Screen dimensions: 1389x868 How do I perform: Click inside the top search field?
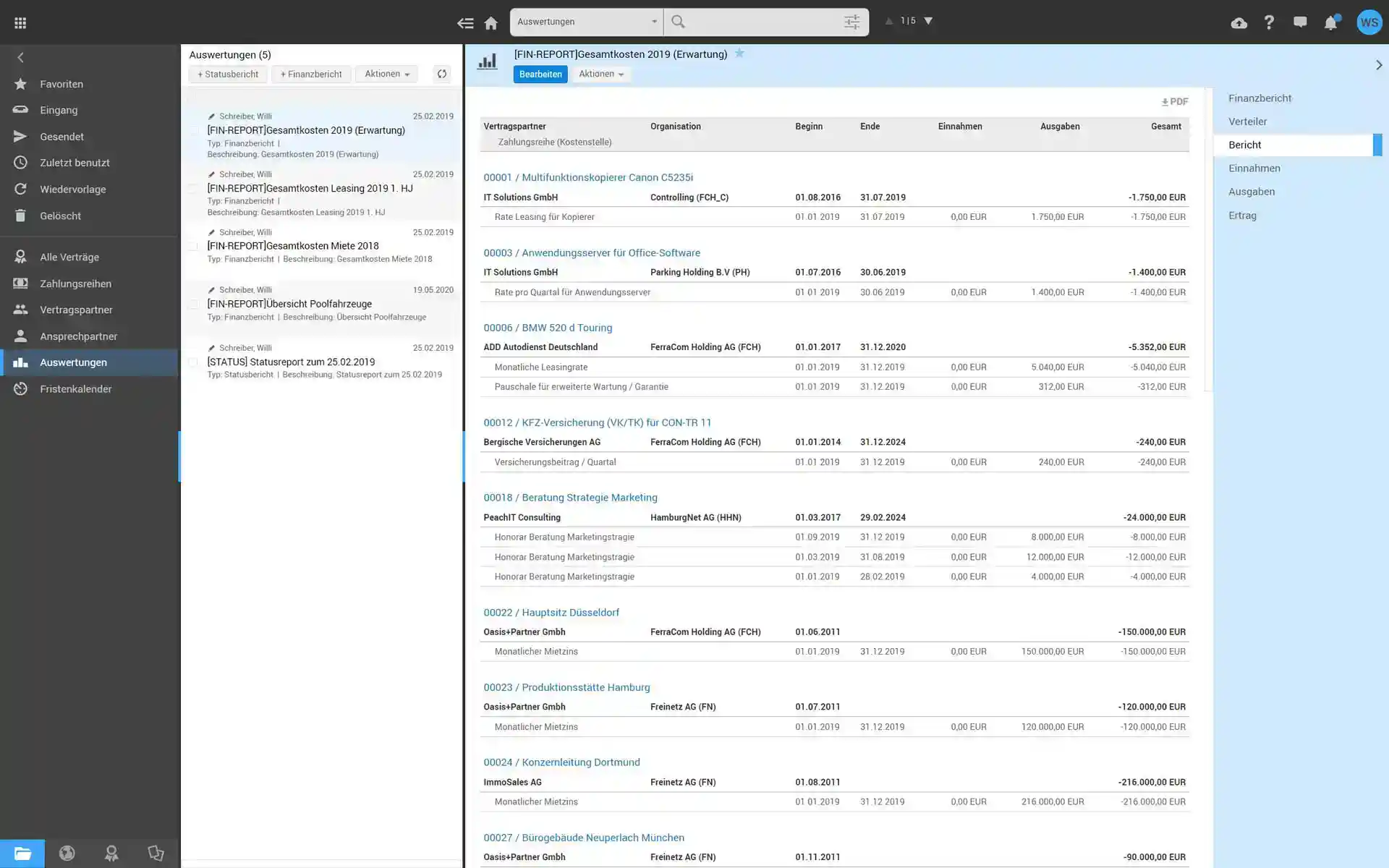click(x=760, y=22)
